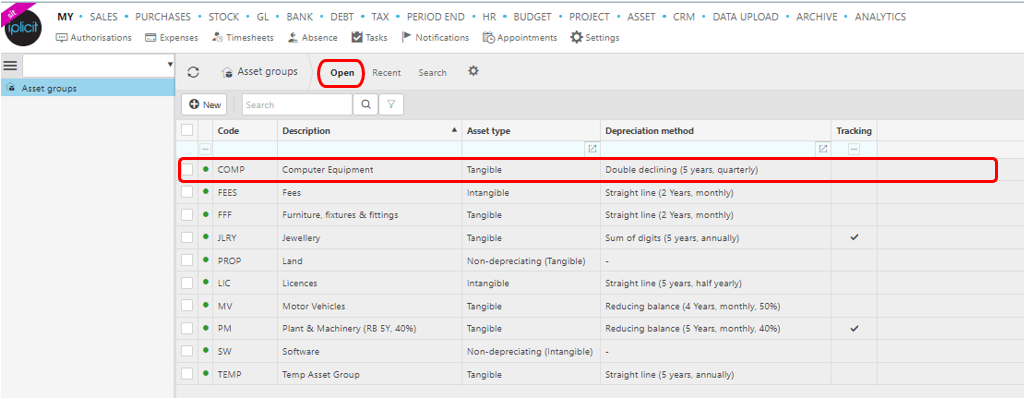Toggle the hamburger sidebar menu
Image resolution: width=1024 pixels, height=399 pixels.
(x=10, y=65)
